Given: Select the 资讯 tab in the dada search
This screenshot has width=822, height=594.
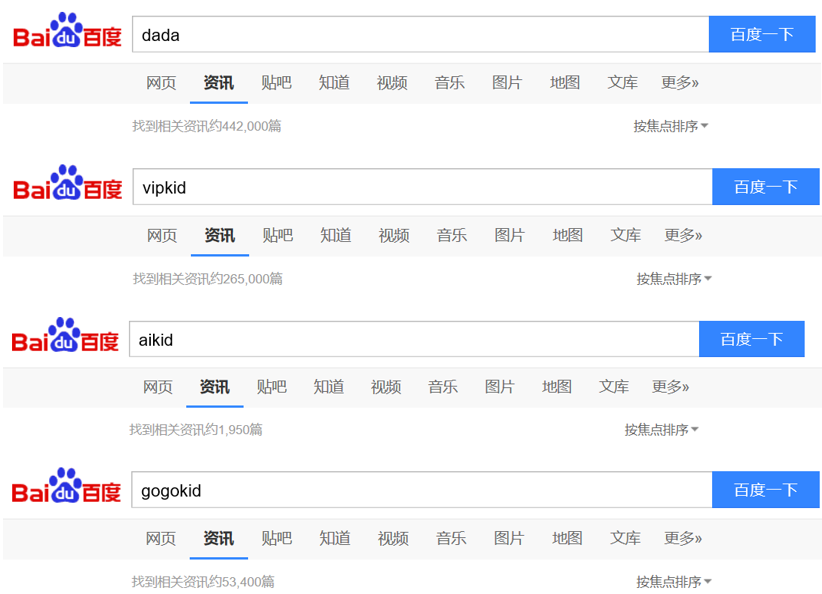Looking at the screenshot, I should [x=219, y=83].
